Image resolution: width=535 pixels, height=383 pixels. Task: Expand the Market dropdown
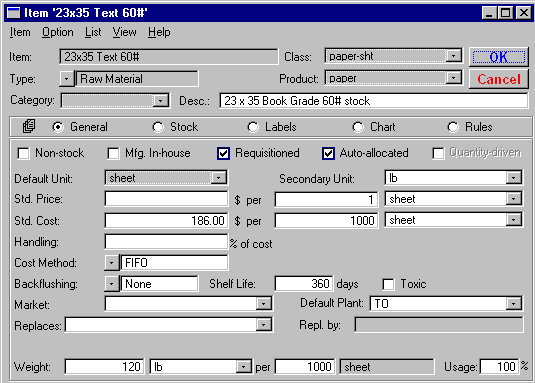(263, 304)
